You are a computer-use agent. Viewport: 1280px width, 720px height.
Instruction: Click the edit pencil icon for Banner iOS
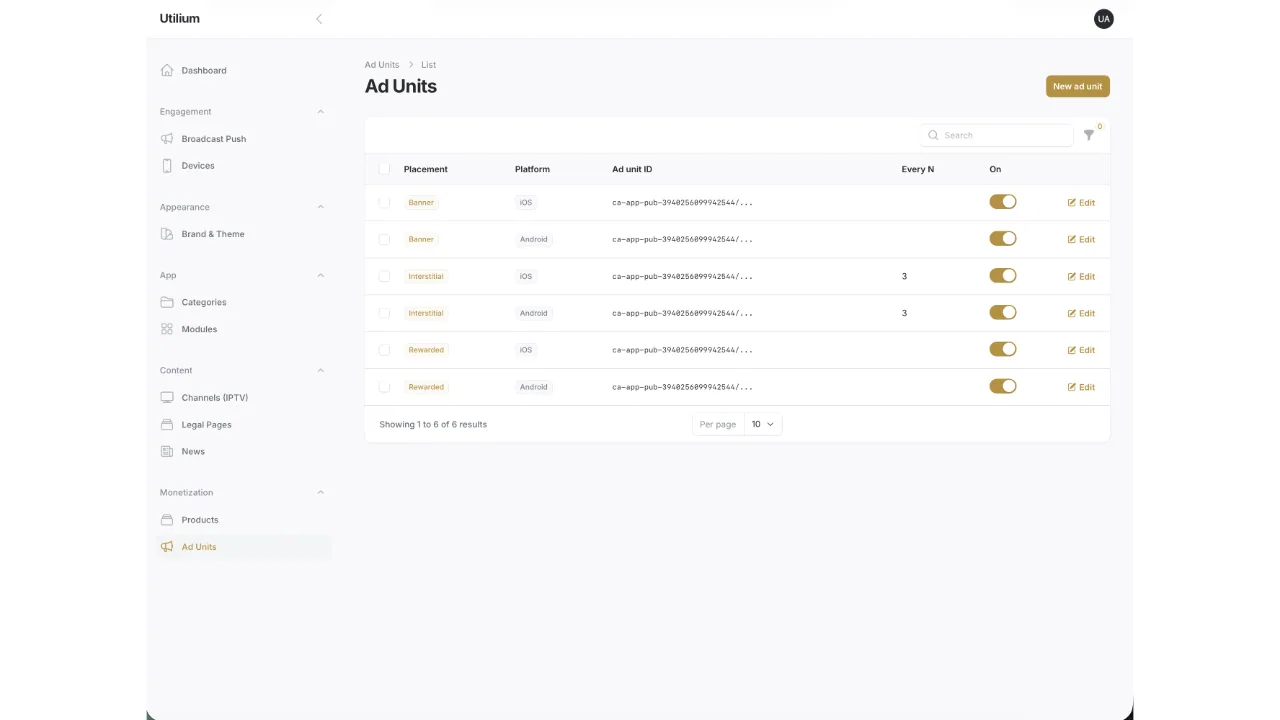coord(1072,203)
